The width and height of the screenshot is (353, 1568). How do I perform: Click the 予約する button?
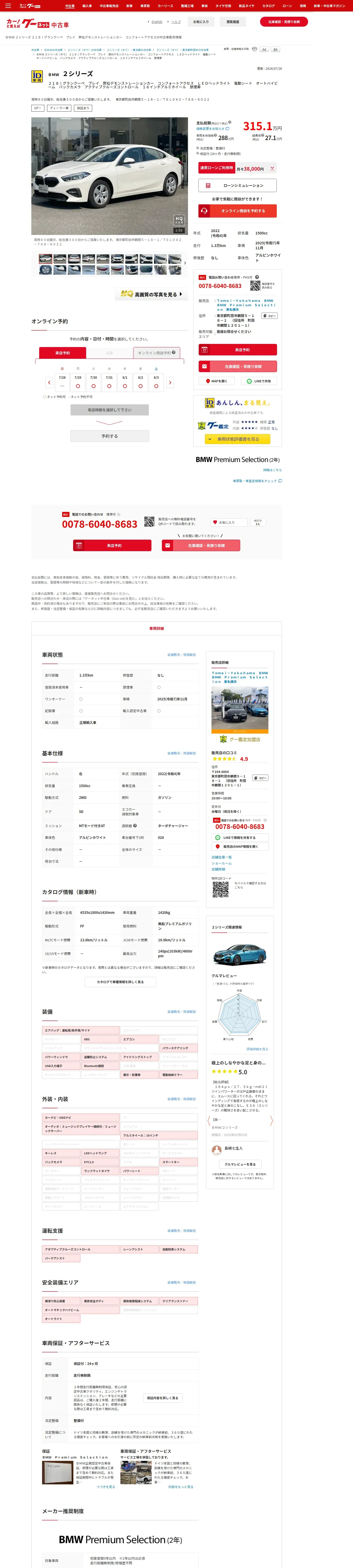110,436
